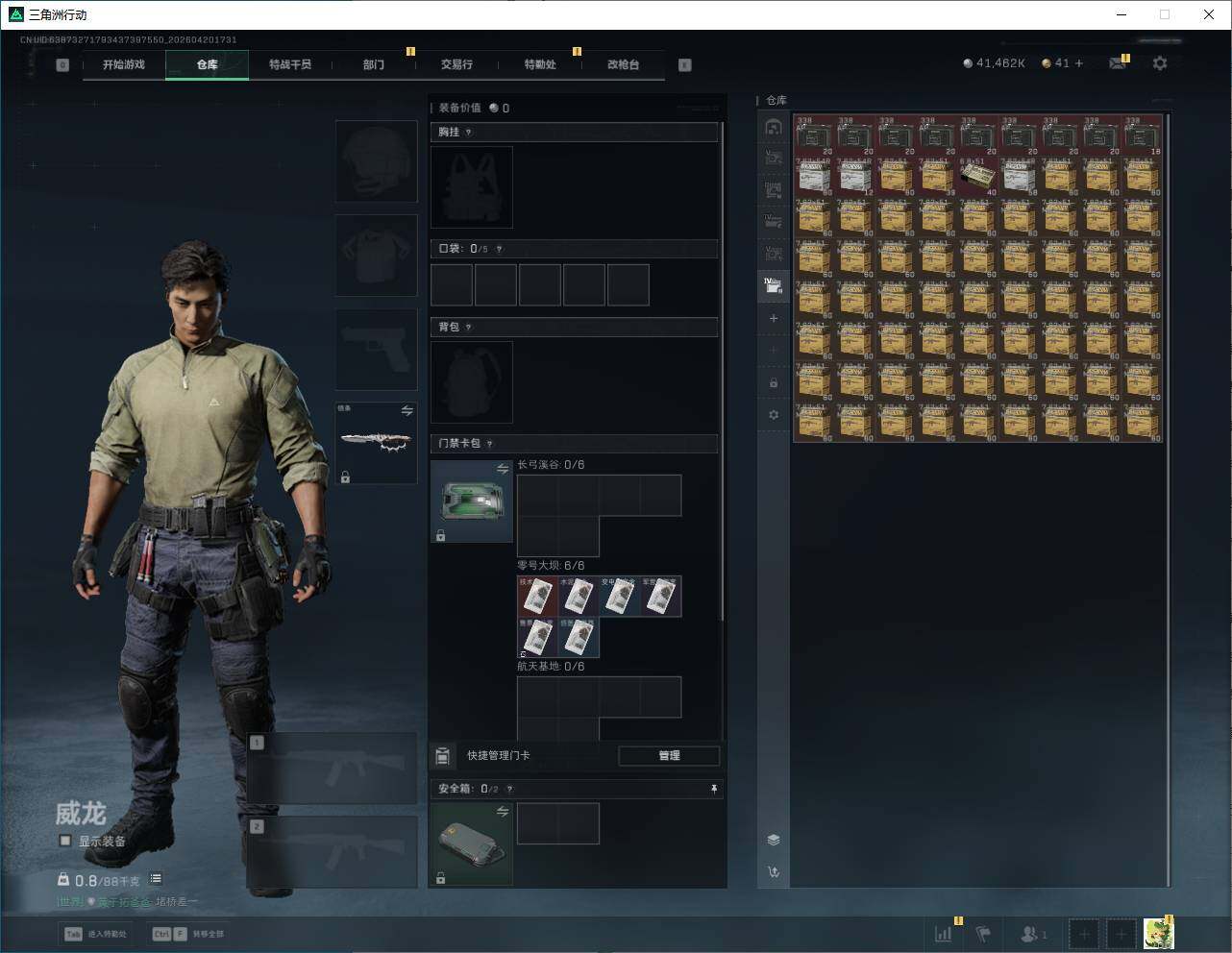Screen dimensions: 1232x953
Task: Select the white ammo box with count 58
Action: coord(1020,177)
